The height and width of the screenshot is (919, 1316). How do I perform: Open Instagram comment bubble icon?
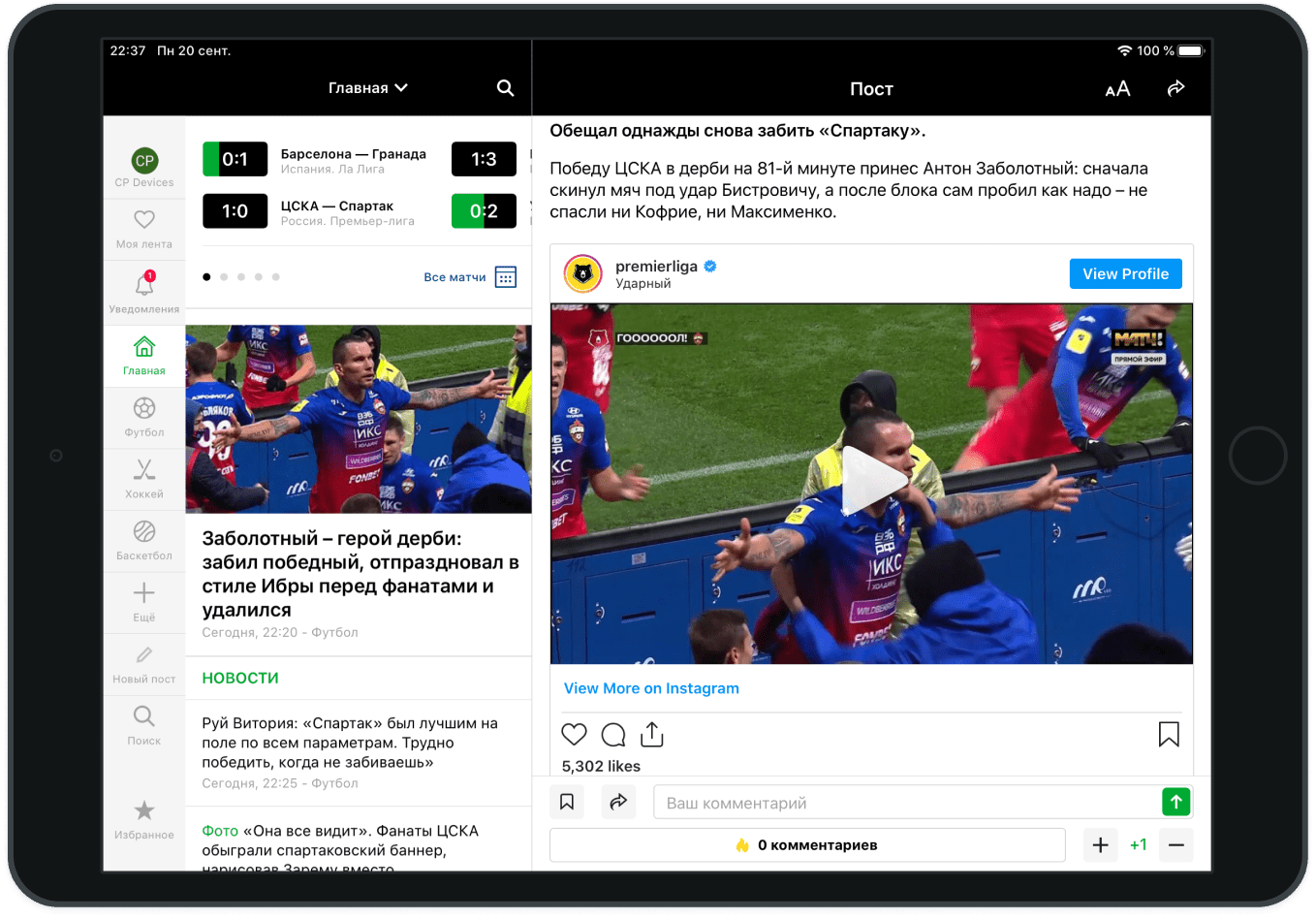point(613,735)
